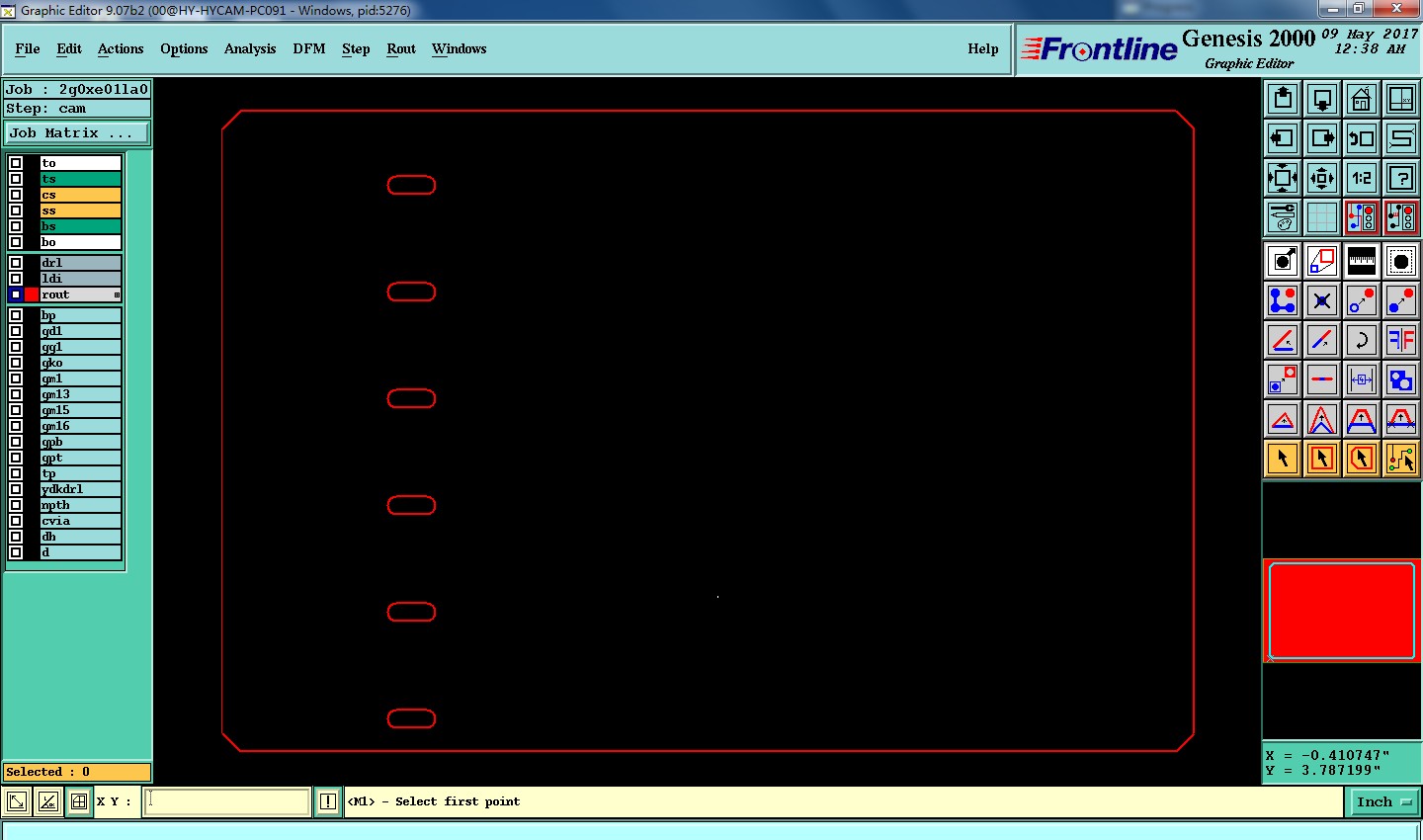Click the 'npth' layer name

pos(80,505)
